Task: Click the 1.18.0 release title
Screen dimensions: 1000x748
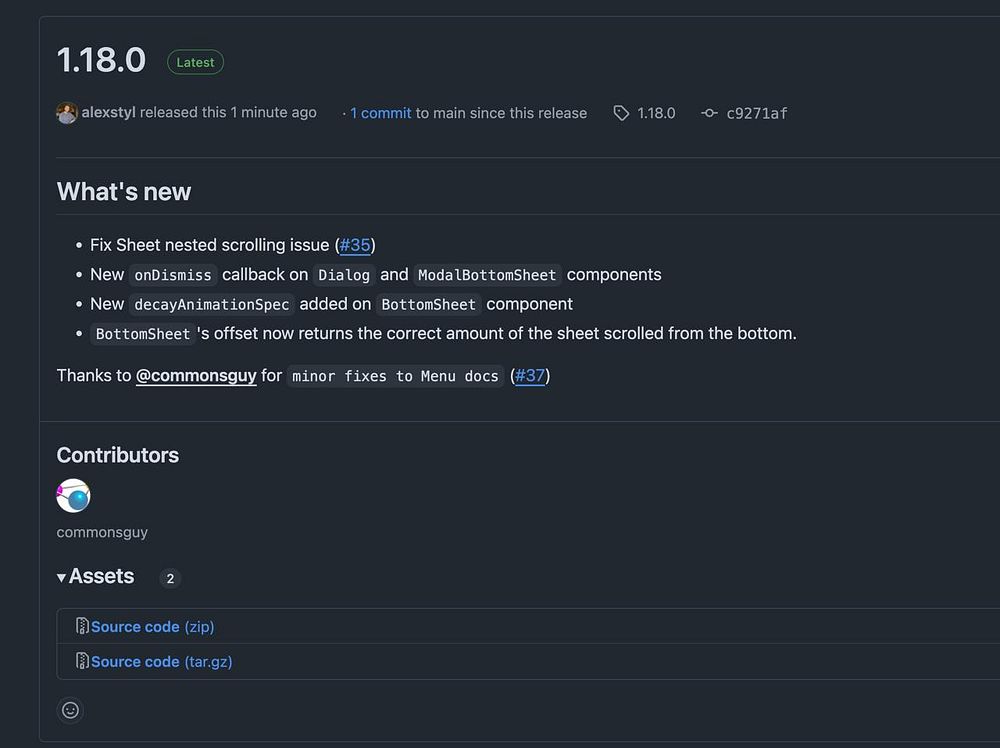Action: 102,60
